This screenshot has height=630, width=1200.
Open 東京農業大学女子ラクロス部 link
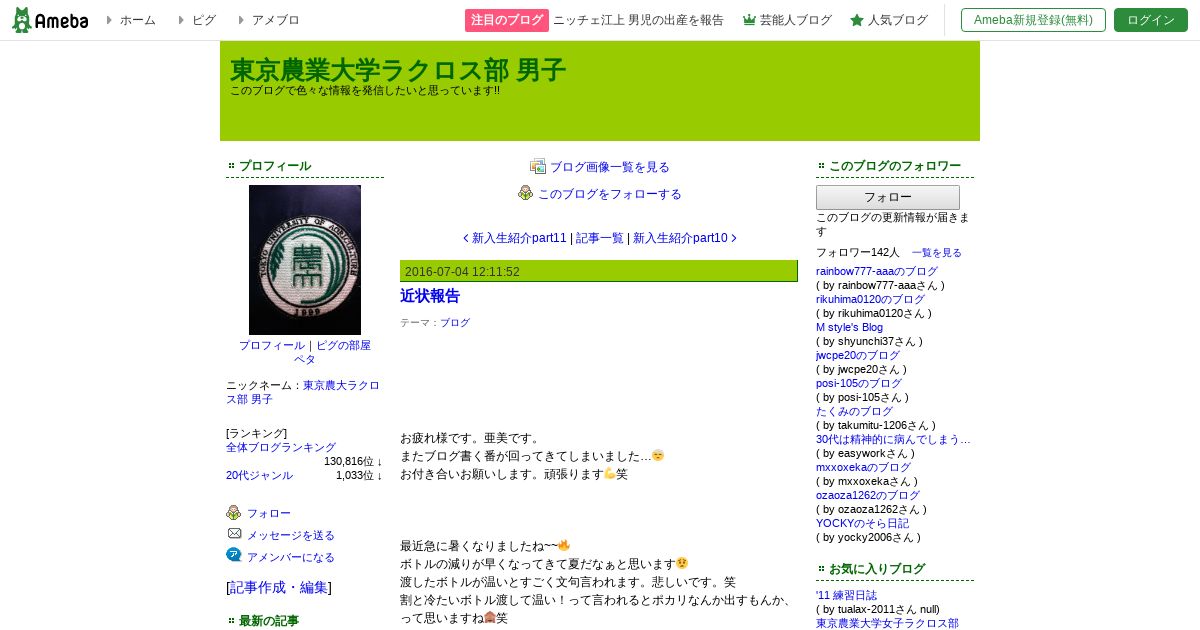887,623
